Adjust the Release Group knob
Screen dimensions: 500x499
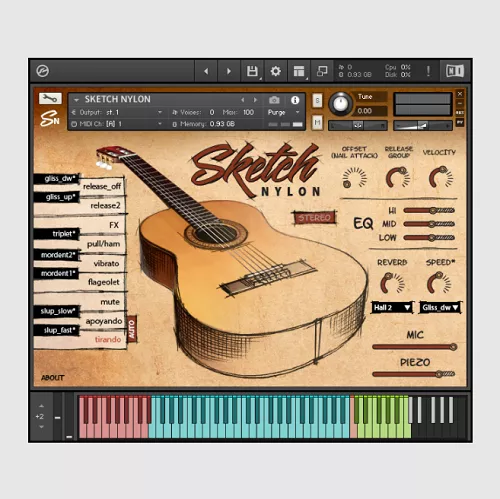point(398,177)
